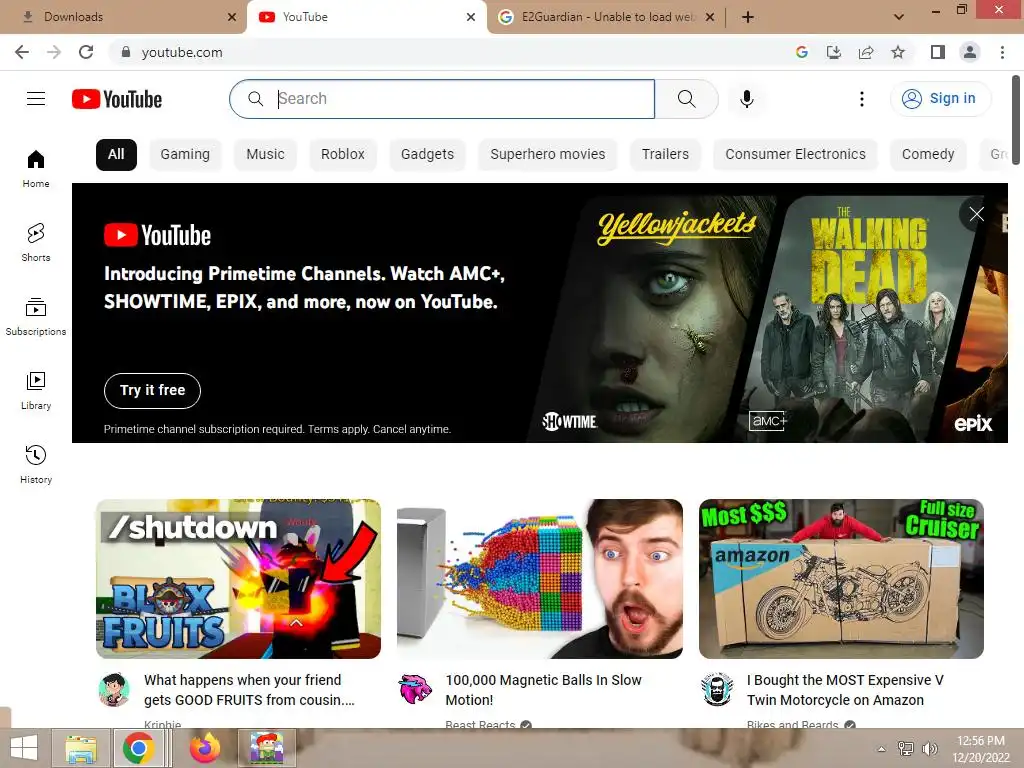Go back with browser back arrow
Screen dimensions: 1024x768
(x=22, y=52)
